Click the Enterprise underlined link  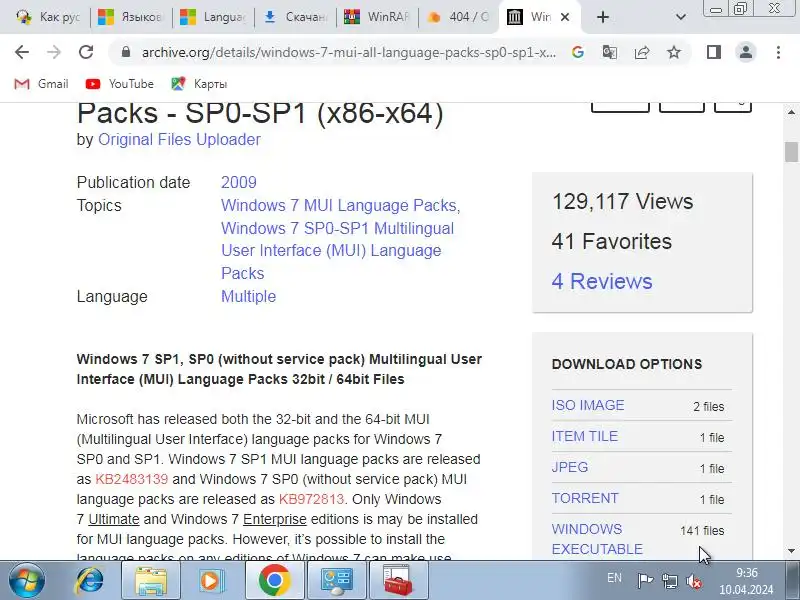[x=274, y=519]
